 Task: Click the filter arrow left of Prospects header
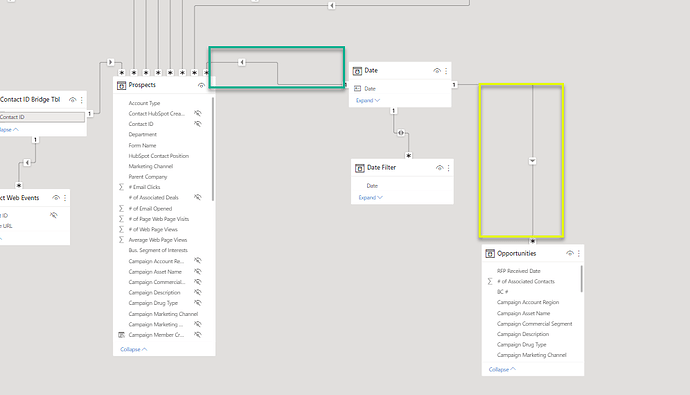tap(110, 62)
